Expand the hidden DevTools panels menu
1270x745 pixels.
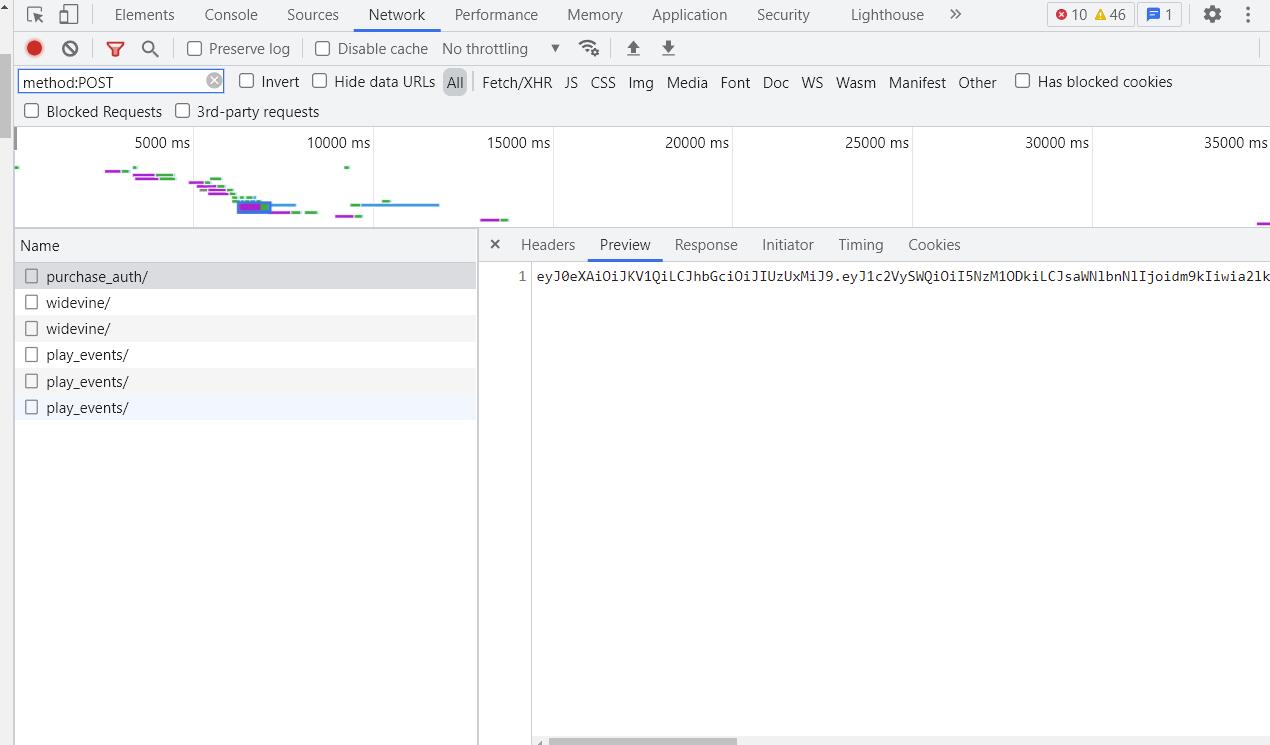tap(955, 14)
